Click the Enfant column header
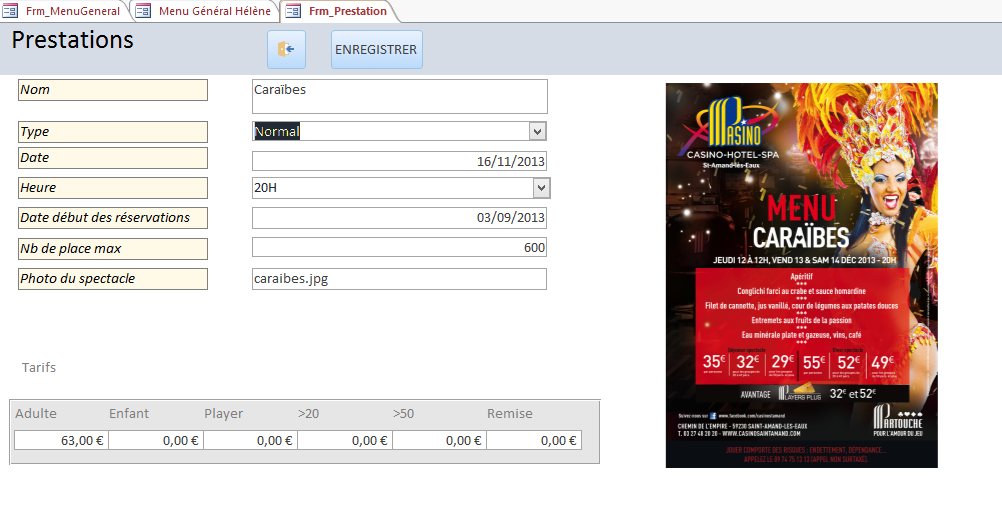The height and width of the screenshot is (532, 1002). tap(128, 413)
